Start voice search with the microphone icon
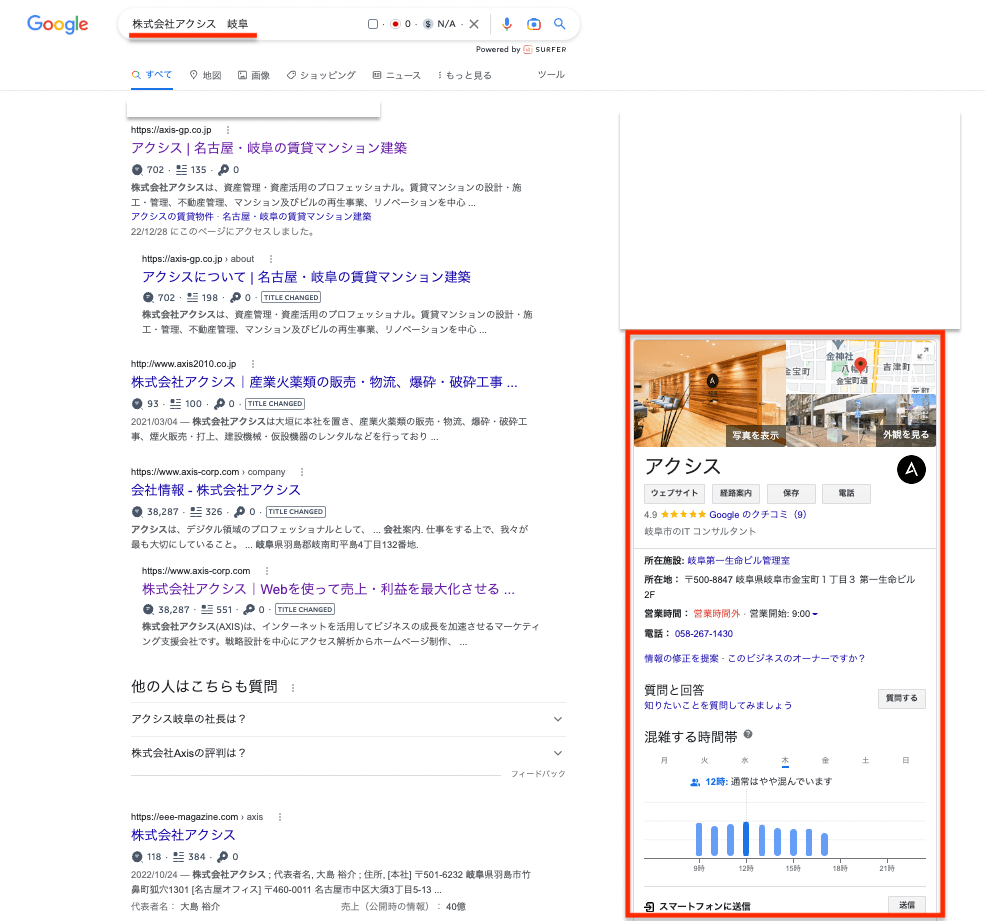Viewport: 985px width, 921px height. [507, 24]
